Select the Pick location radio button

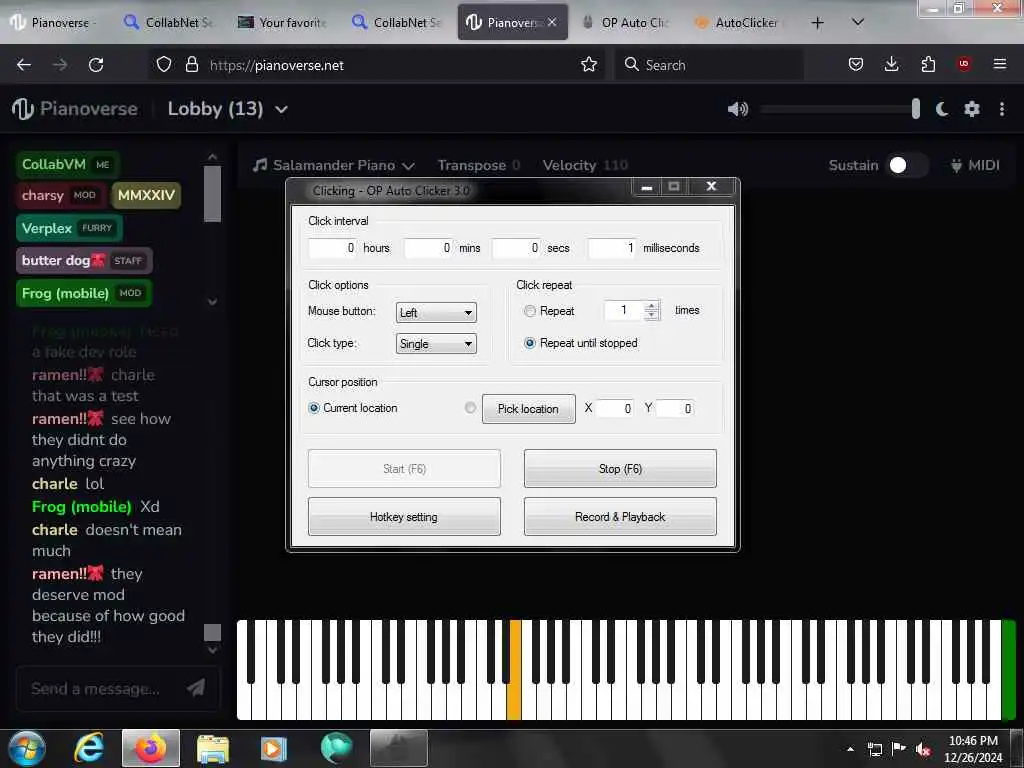click(x=470, y=408)
